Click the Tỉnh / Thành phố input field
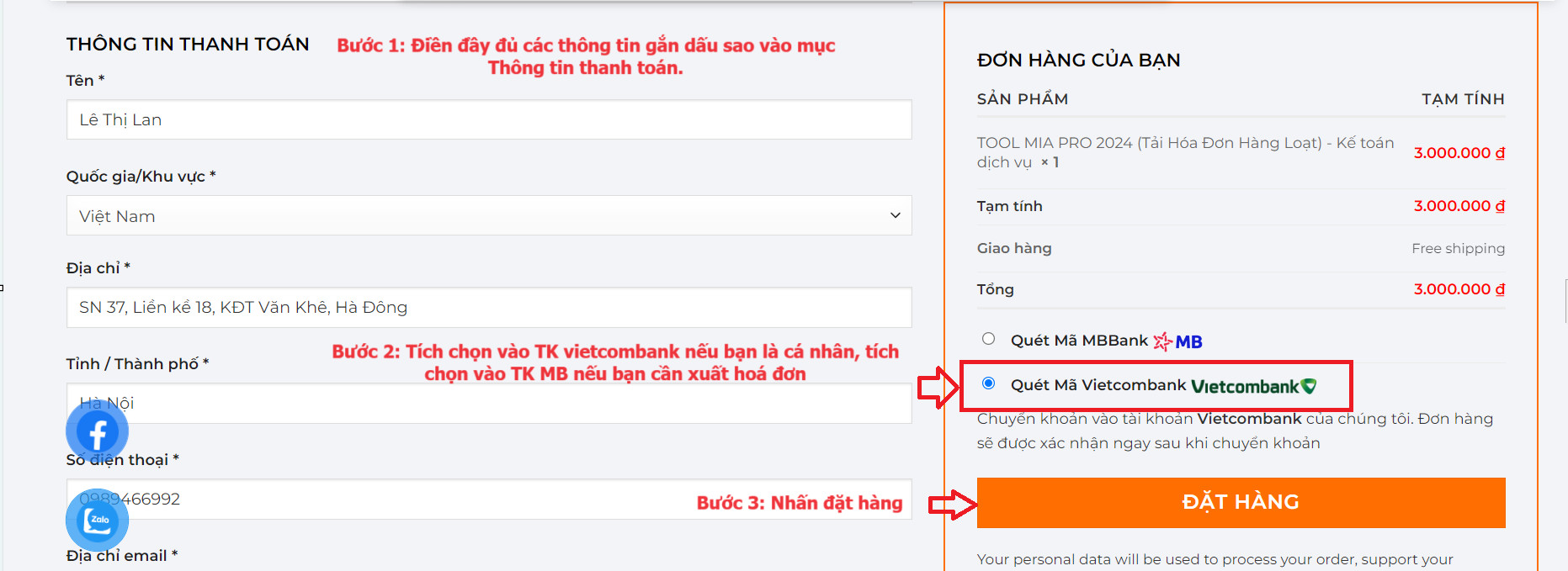Image resolution: width=1568 pixels, height=571 pixels. [489, 404]
